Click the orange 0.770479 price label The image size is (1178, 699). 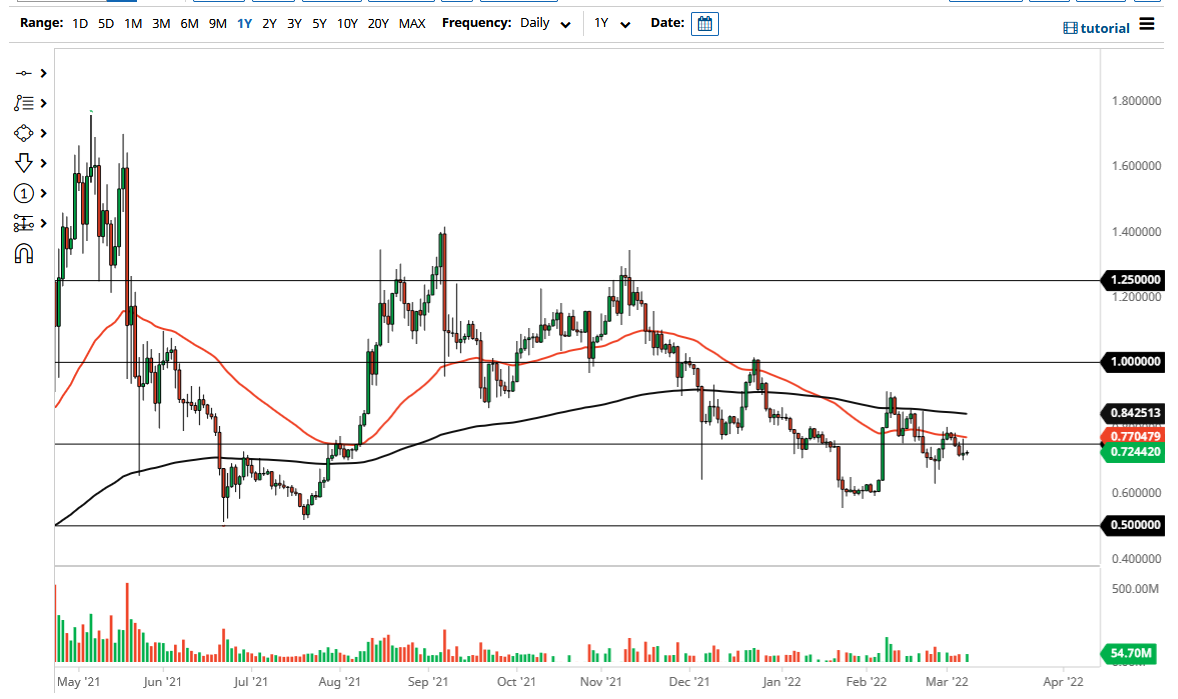coord(1133,436)
